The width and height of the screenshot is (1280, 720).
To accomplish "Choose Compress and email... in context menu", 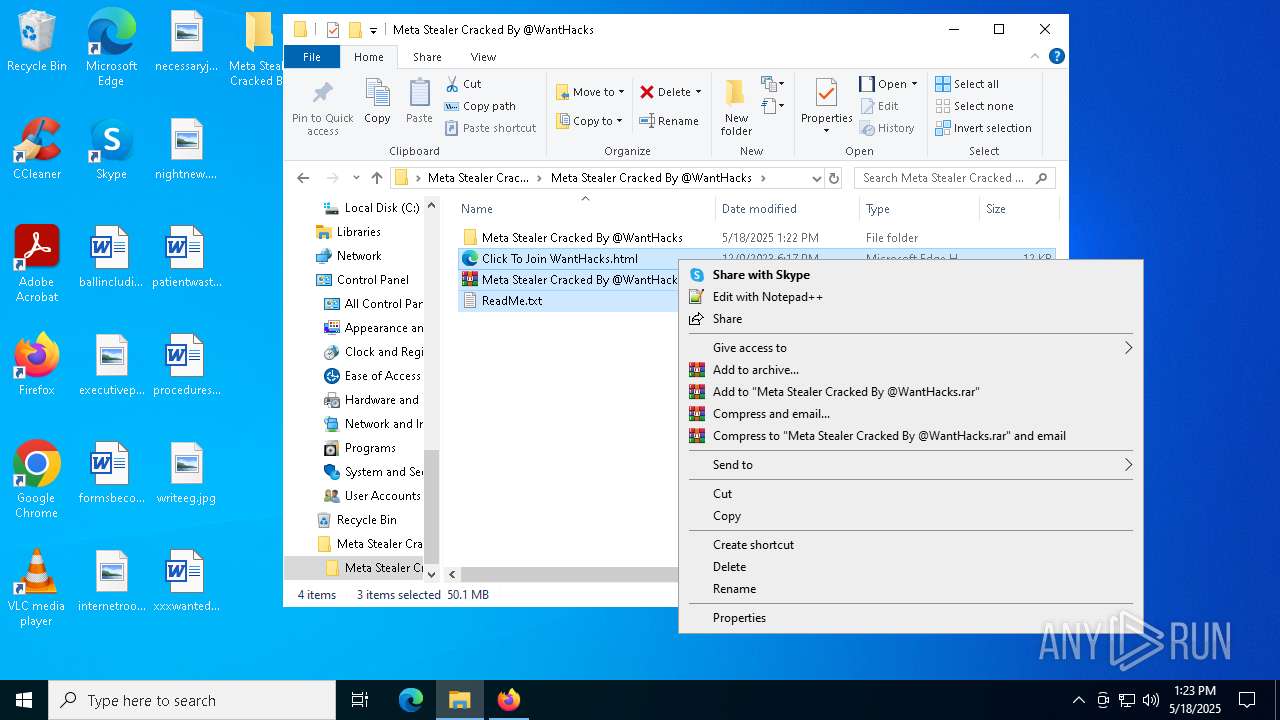I will [x=910, y=414].
